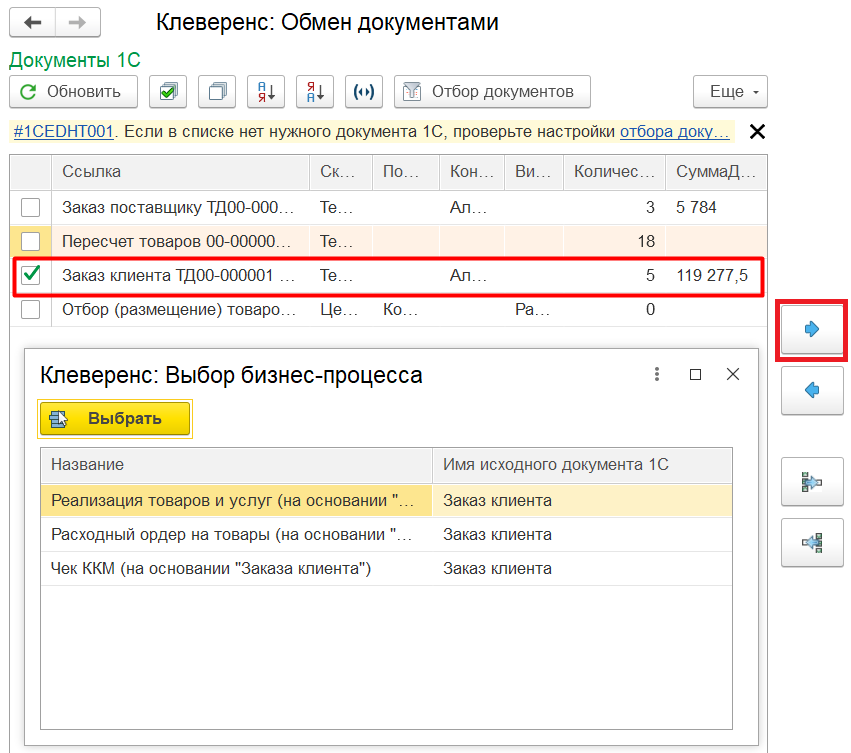Send selected document with right blue arrow
This screenshot has height=753, width=851.
click(x=812, y=329)
